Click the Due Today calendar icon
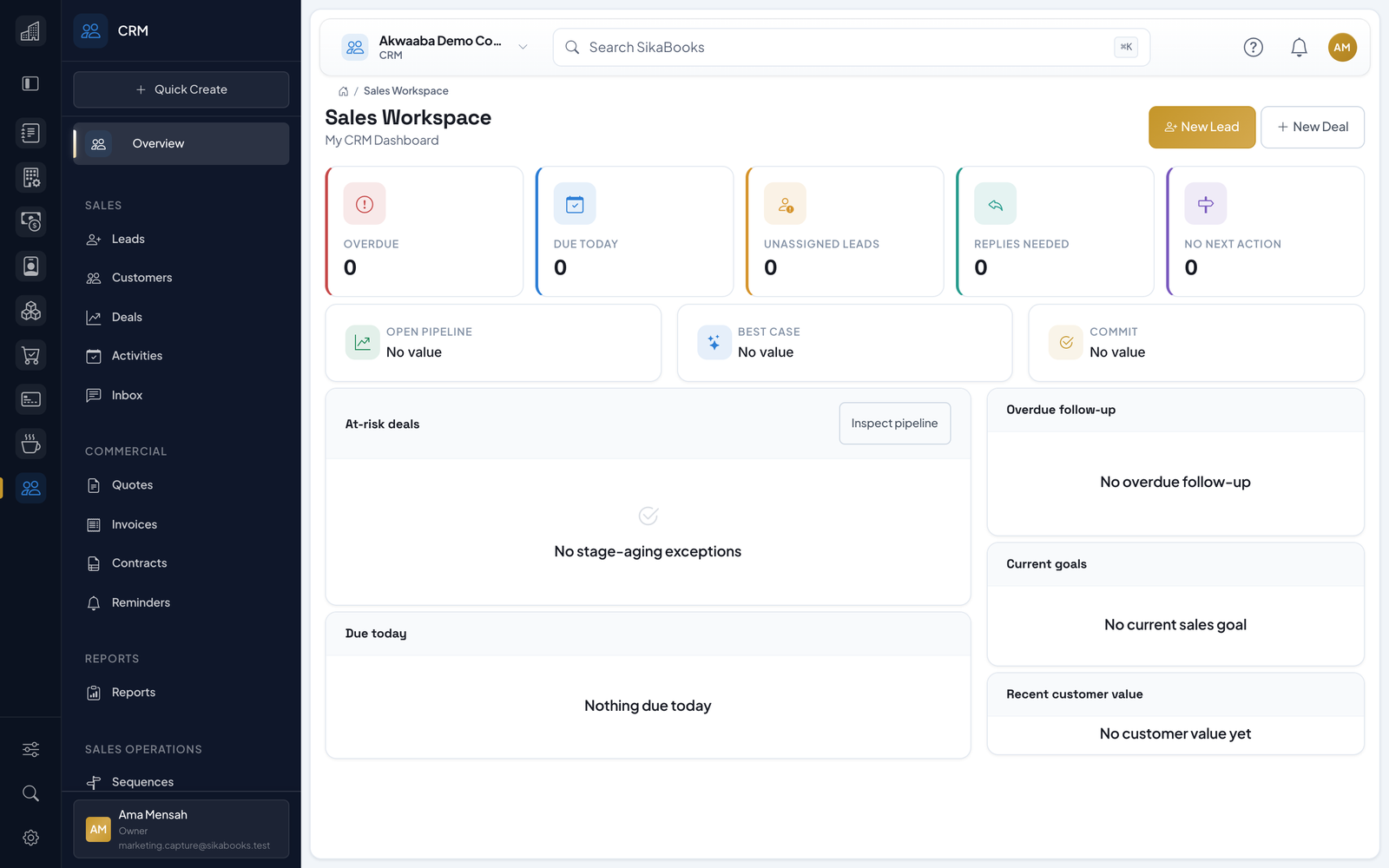 click(575, 204)
